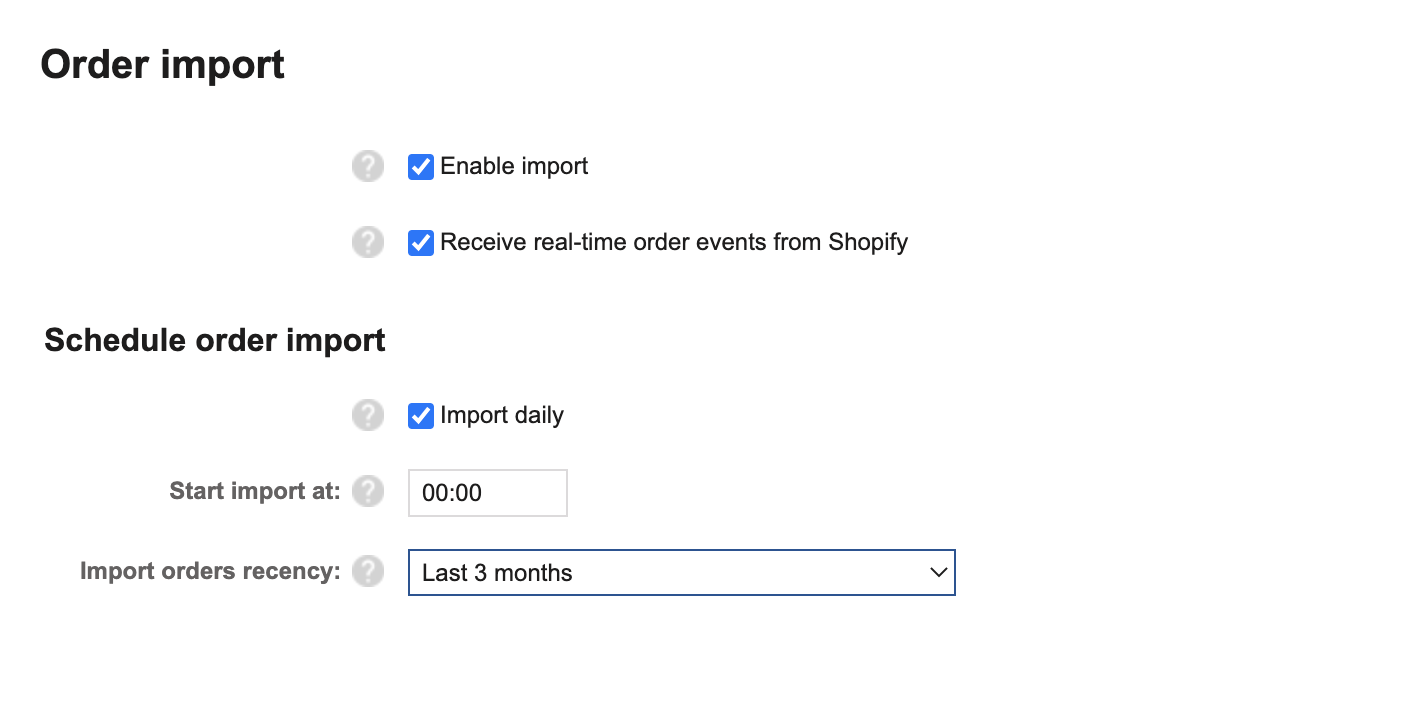1416x702 pixels.
Task: Focus the Start import at time field
Action: 488,493
